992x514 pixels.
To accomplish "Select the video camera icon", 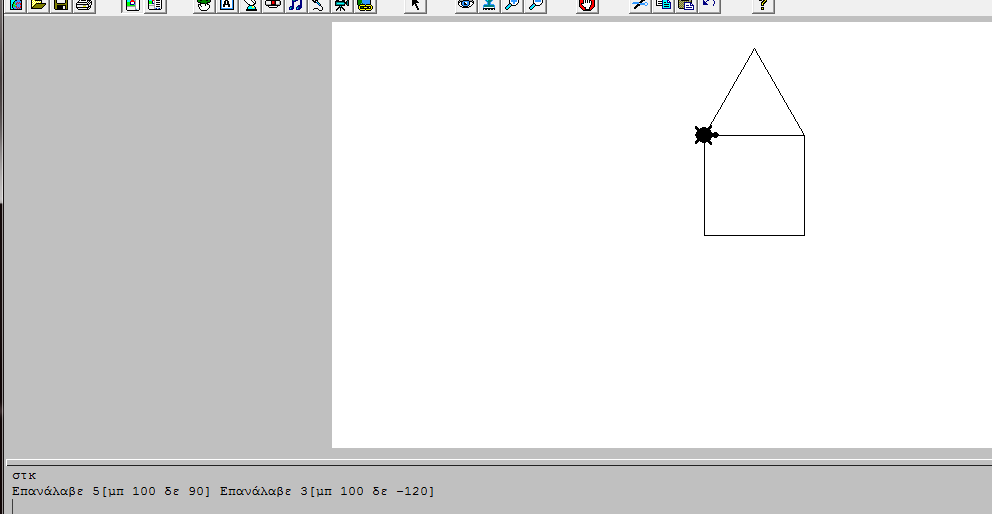I will click(x=342, y=4).
